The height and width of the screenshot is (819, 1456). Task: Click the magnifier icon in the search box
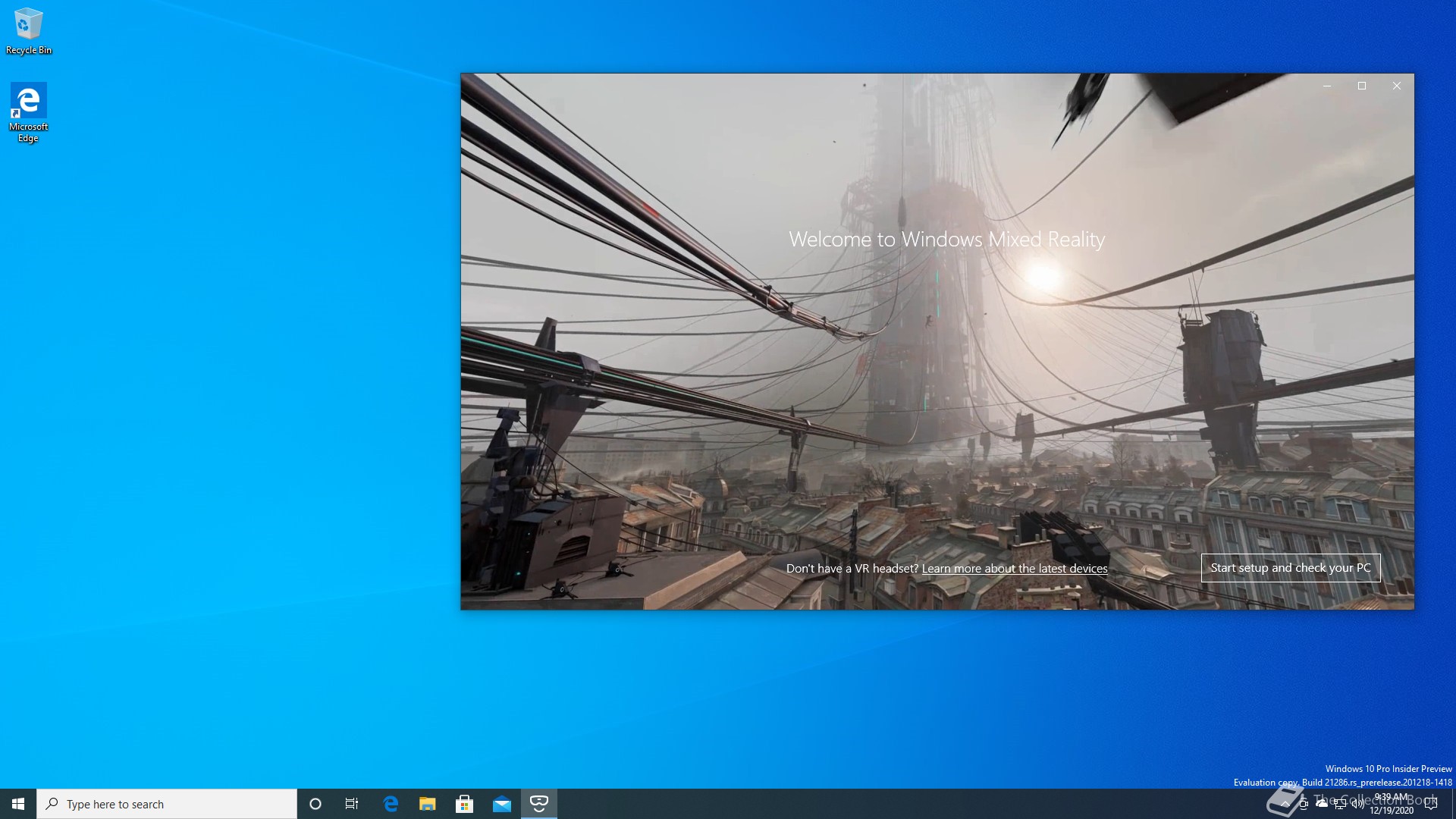52,804
